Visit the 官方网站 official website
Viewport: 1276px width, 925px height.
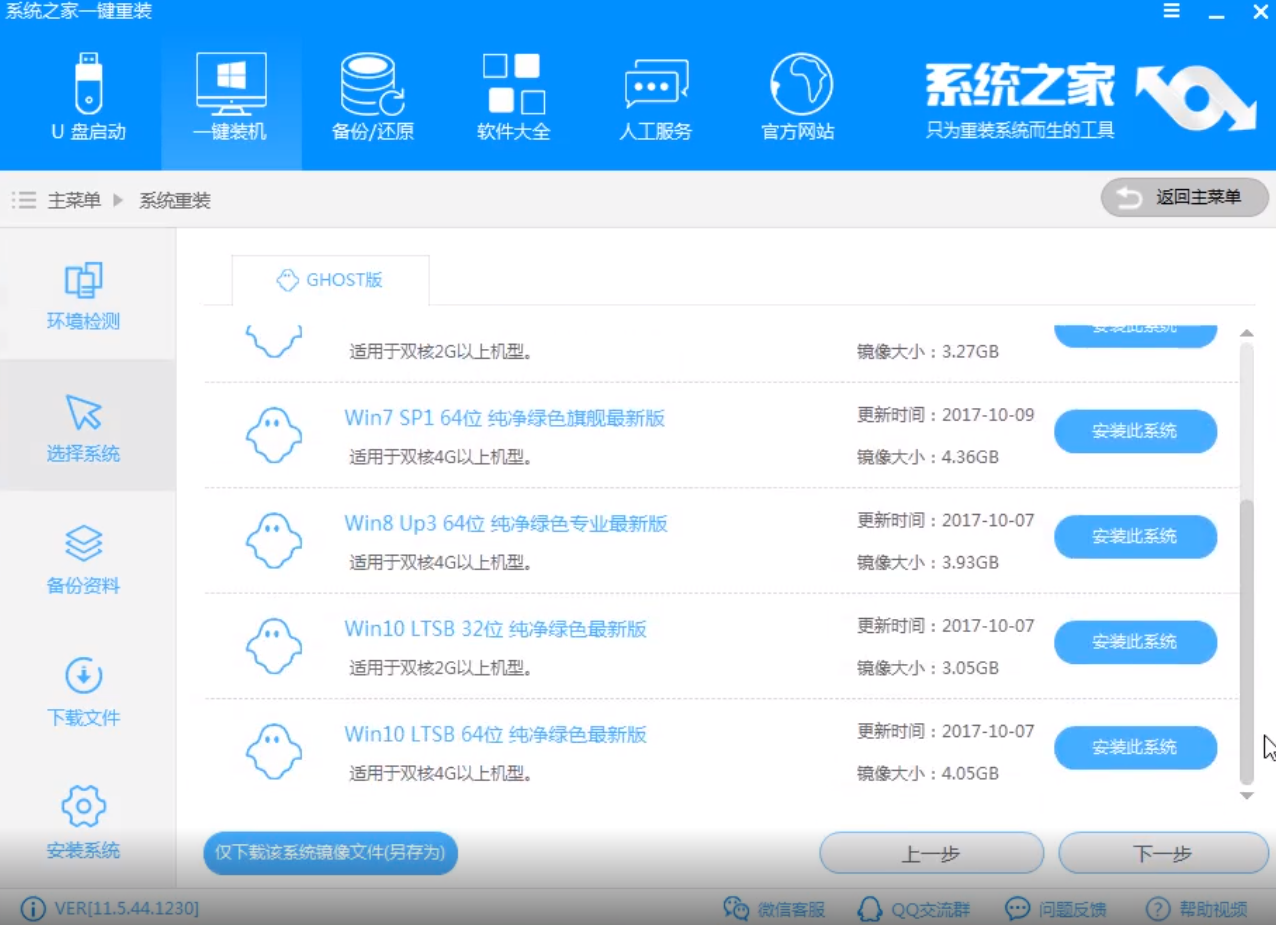(x=796, y=95)
